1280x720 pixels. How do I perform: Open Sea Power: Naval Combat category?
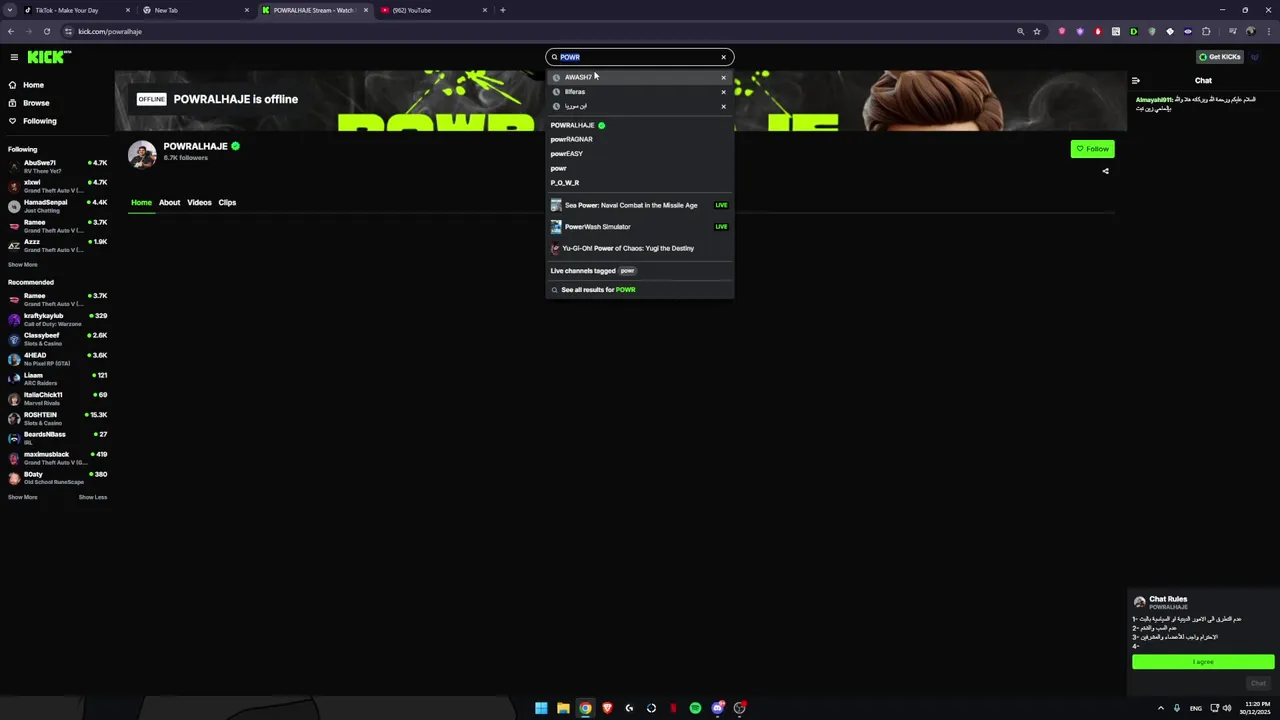pos(639,205)
